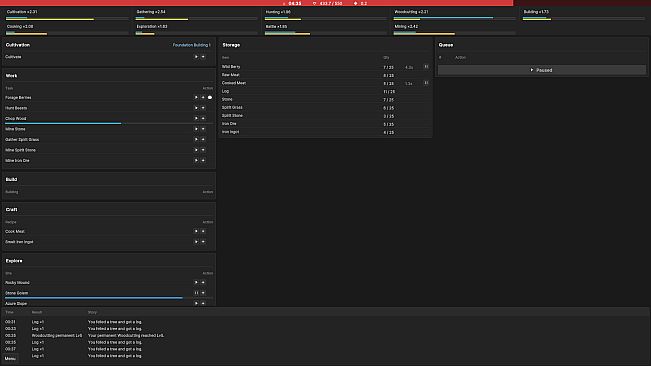Viewport: 651px width, 366px height.
Task: Select the Hunting skill label
Action: (278, 12)
